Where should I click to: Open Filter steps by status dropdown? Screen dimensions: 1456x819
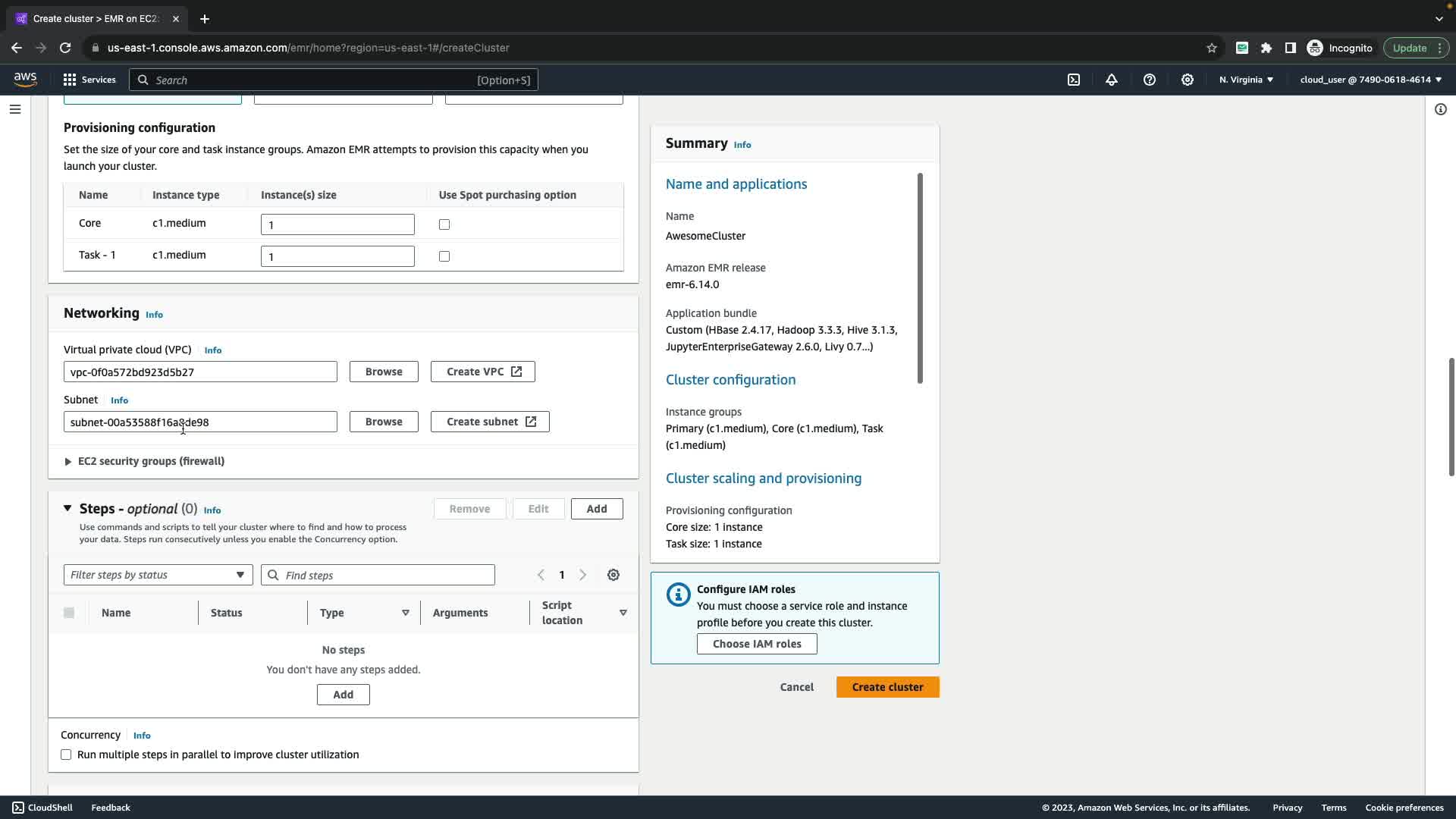[x=158, y=575]
